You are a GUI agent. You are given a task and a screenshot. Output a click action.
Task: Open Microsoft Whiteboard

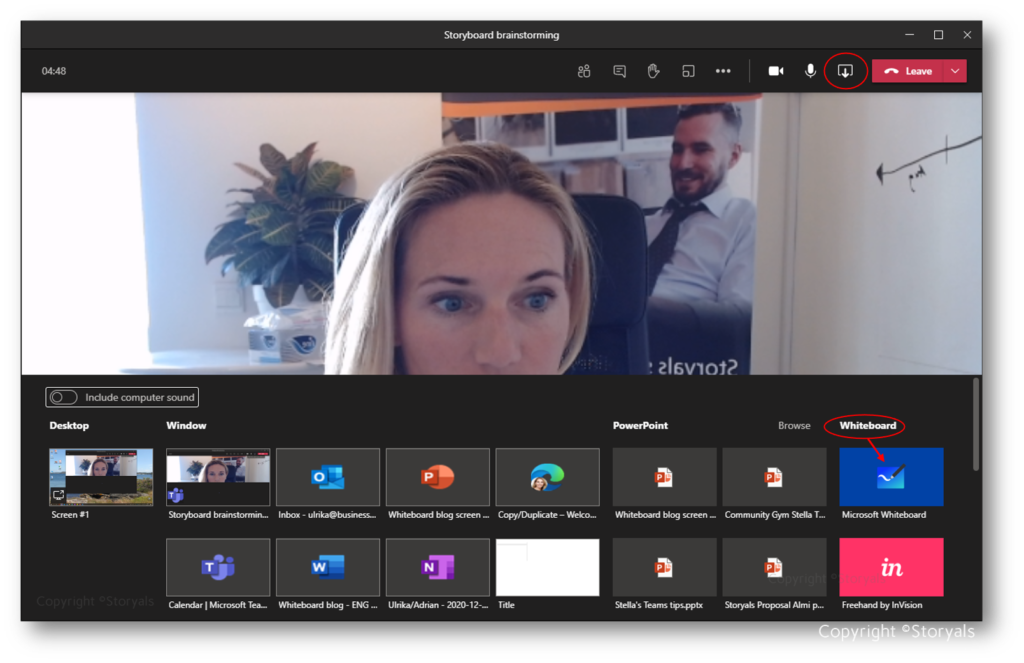click(891, 477)
